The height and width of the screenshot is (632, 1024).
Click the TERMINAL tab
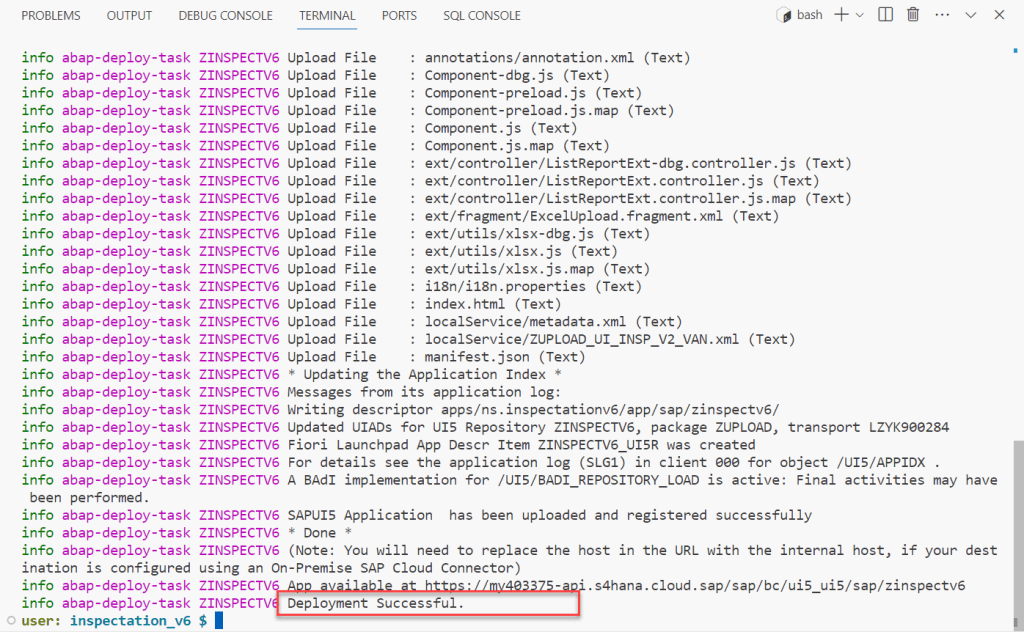click(327, 16)
